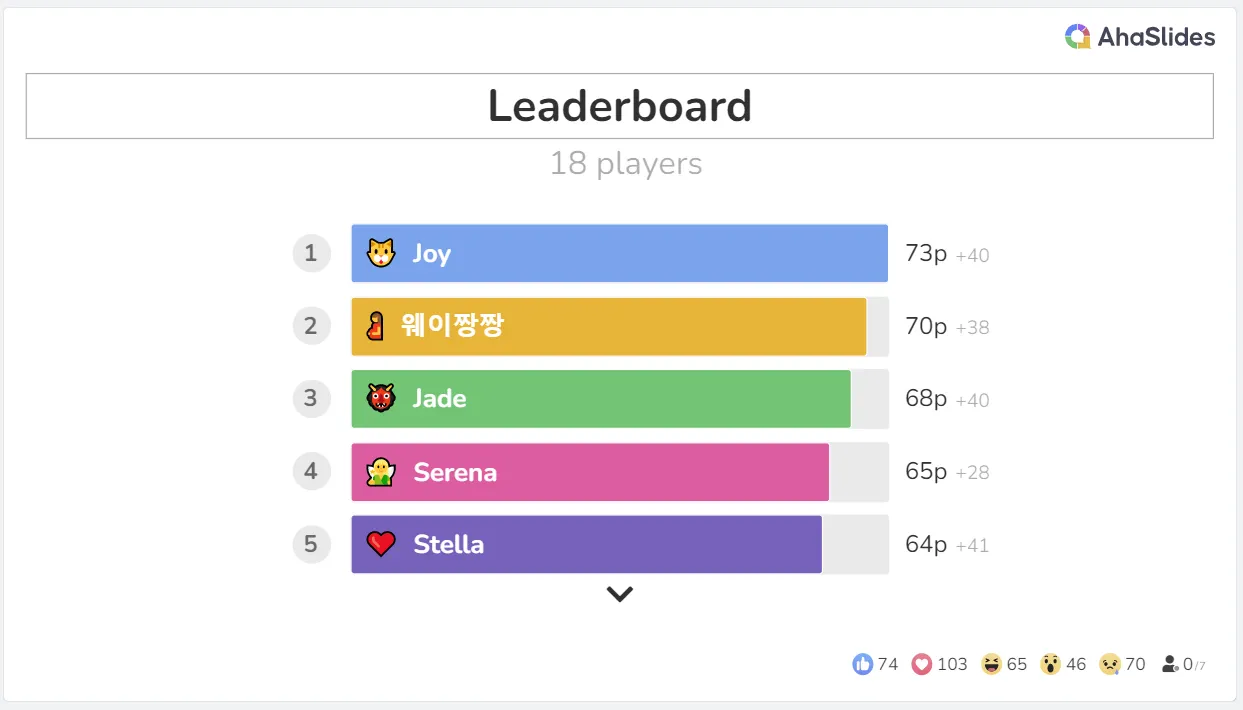Click the 18 players subtitle text
Viewport: 1243px width, 710px height.
tap(625, 164)
